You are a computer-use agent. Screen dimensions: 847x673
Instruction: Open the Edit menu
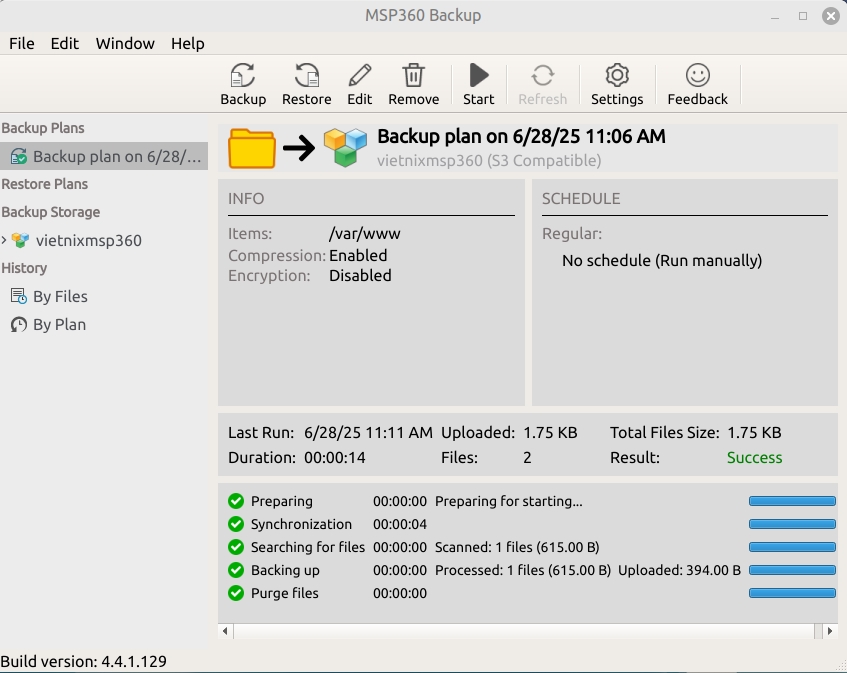[x=65, y=43]
